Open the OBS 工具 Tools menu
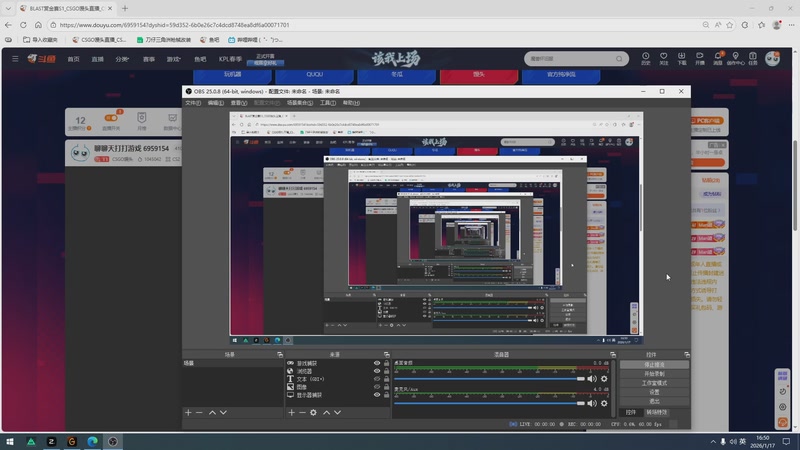Viewport: 800px width, 450px height. click(x=328, y=103)
